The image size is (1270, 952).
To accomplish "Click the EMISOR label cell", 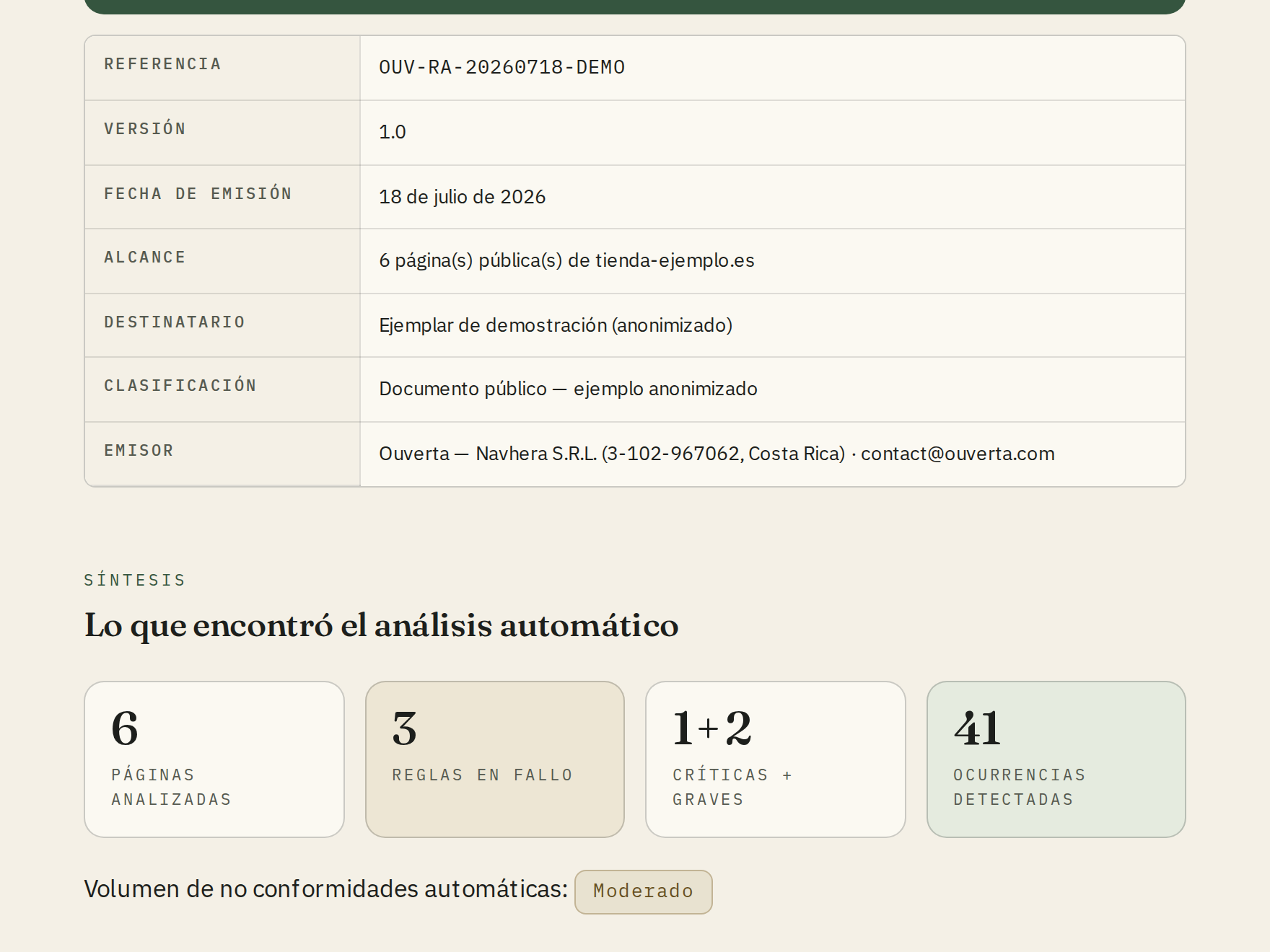I will click(x=222, y=454).
